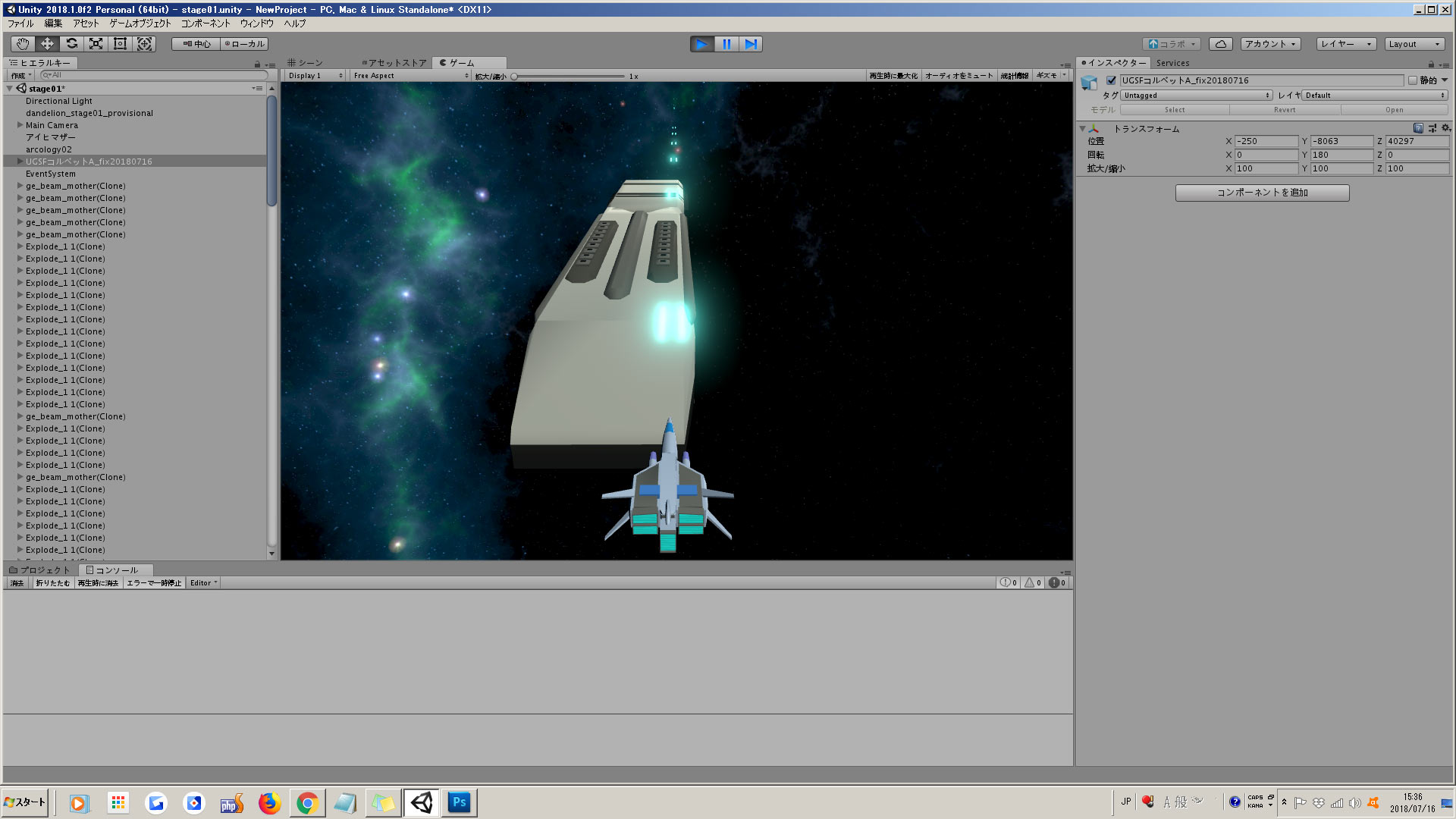The height and width of the screenshot is (819, 1456).
Task: Select the Move tool icon
Action: 47,44
